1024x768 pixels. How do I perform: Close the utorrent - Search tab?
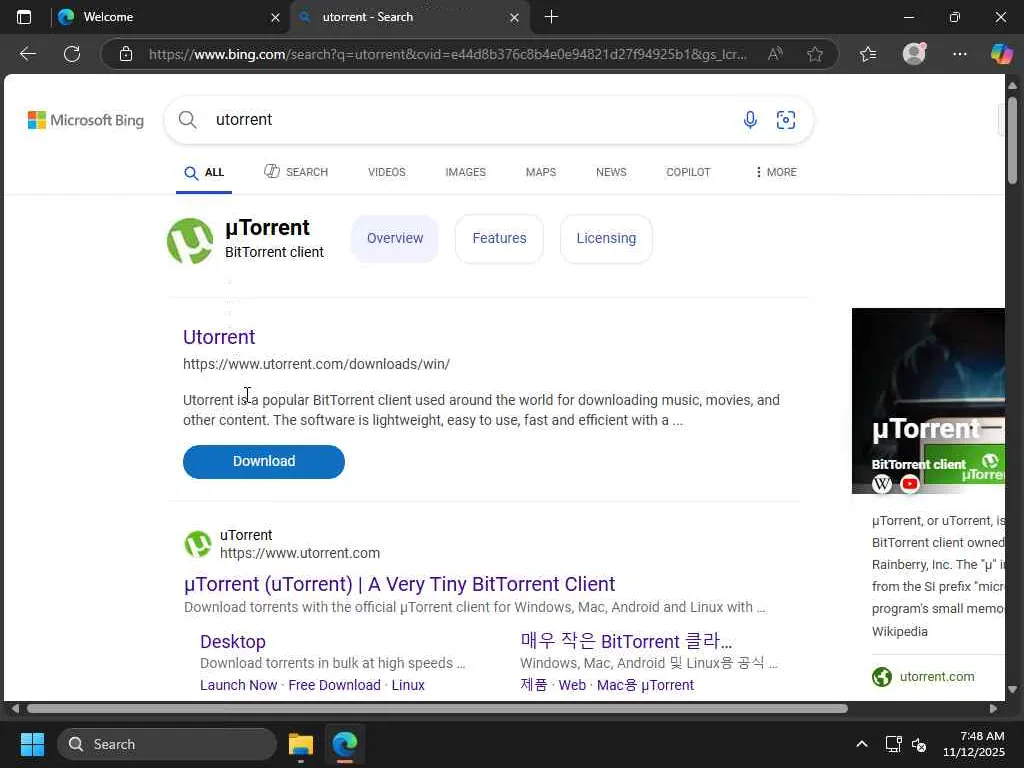click(x=514, y=18)
